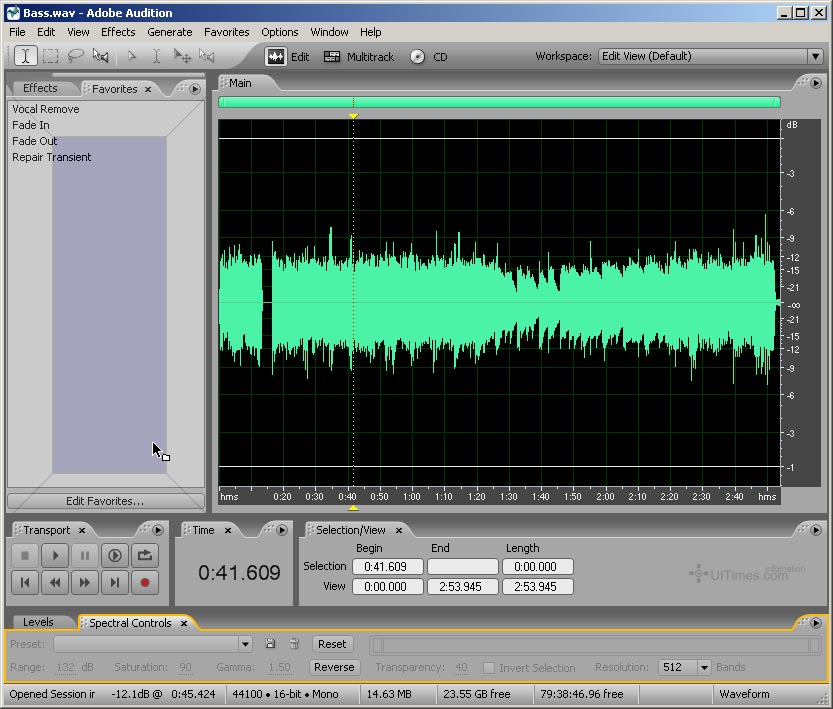This screenshot has height=709, width=833.
Task: Open the Generate menu
Action: (x=169, y=32)
